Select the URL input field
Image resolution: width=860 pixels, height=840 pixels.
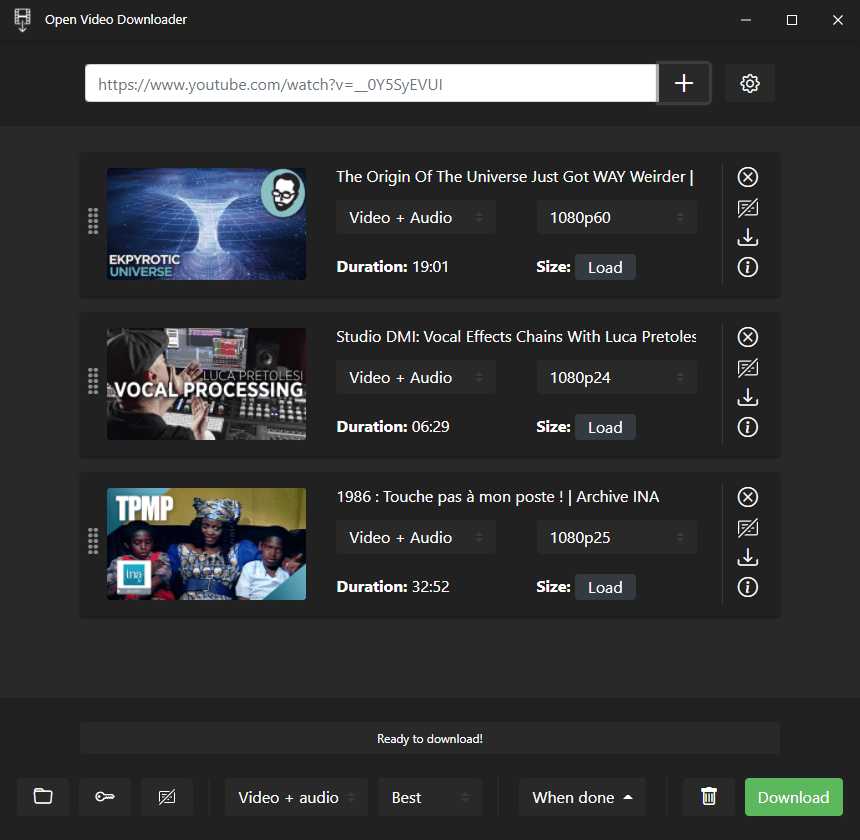click(370, 83)
